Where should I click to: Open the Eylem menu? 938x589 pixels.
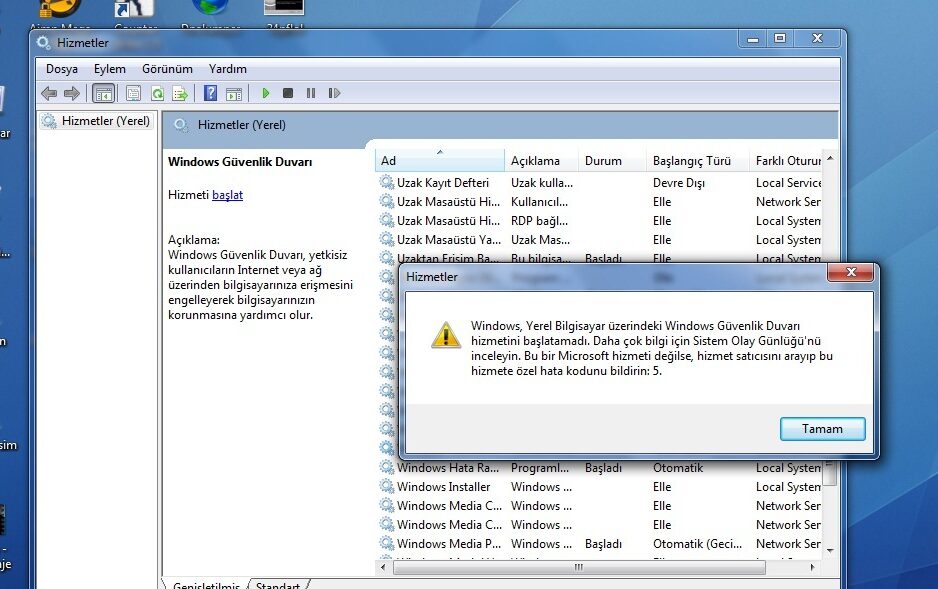click(x=110, y=69)
